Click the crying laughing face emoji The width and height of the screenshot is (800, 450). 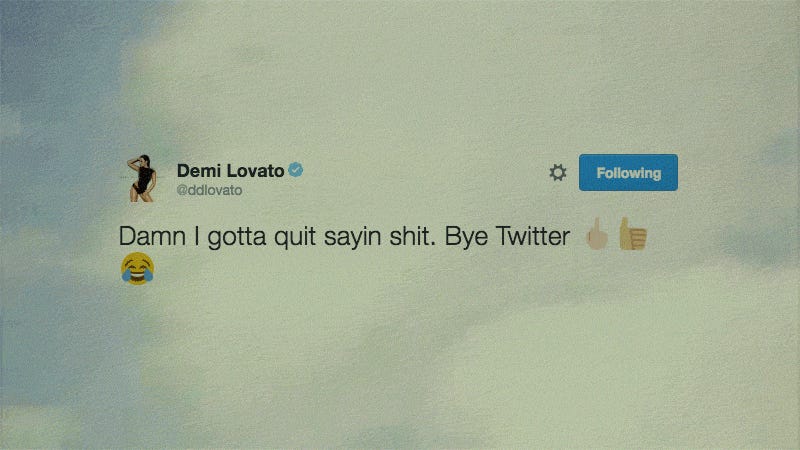click(138, 268)
